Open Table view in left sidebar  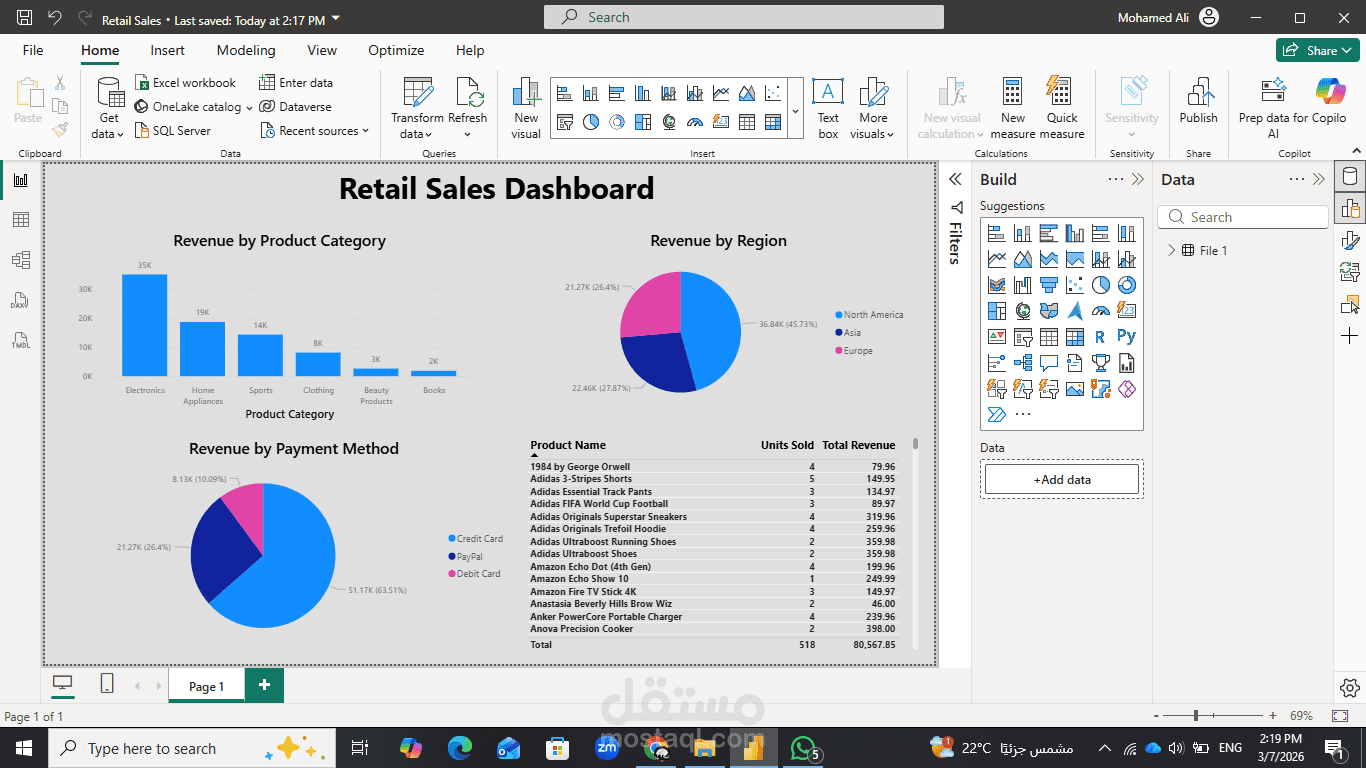[21, 220]
